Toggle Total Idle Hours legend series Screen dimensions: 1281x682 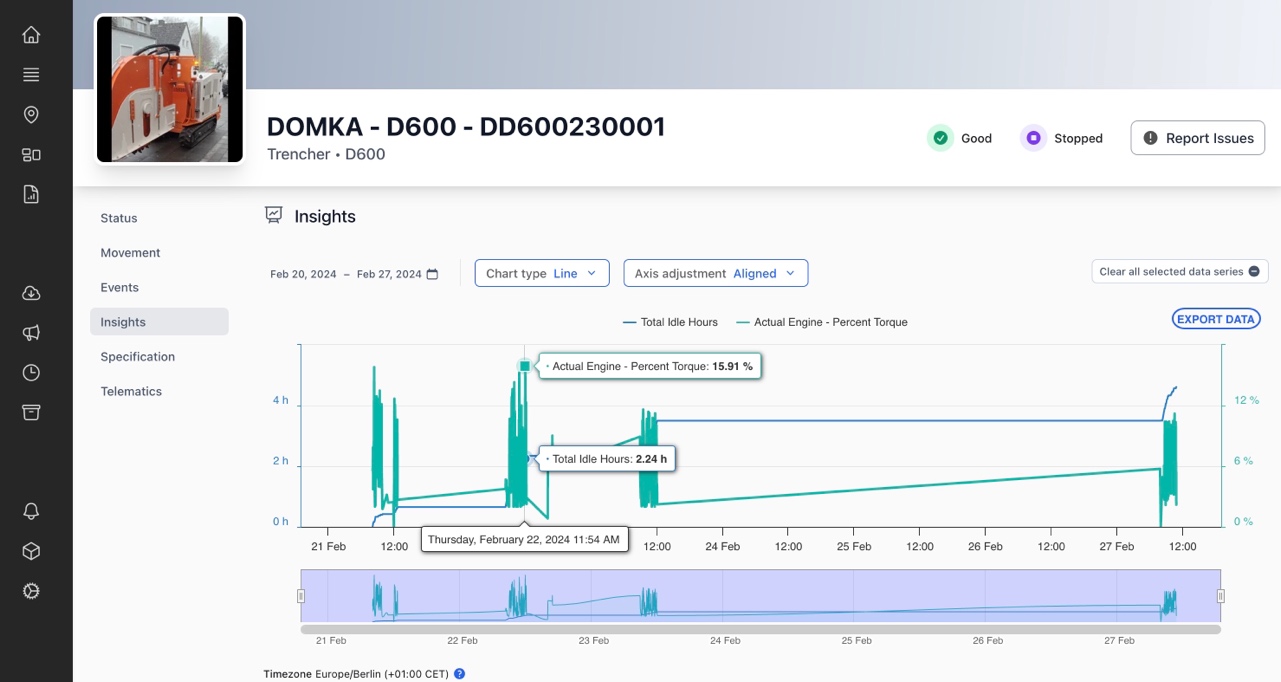[x=670, y=322]
